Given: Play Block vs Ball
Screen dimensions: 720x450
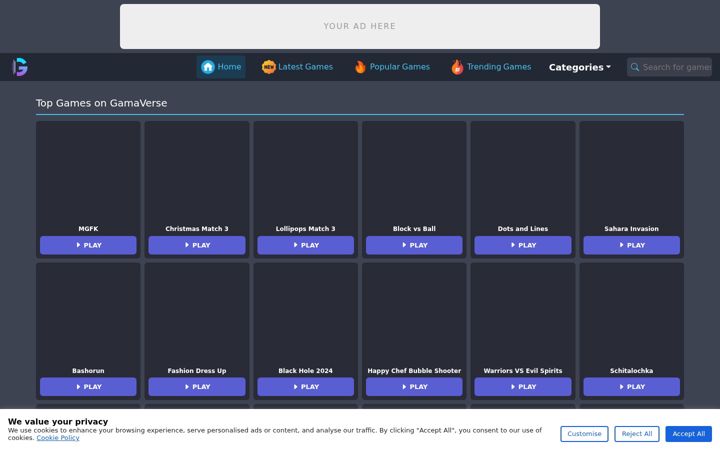Looking at the screenshot, I should point(414,245).
